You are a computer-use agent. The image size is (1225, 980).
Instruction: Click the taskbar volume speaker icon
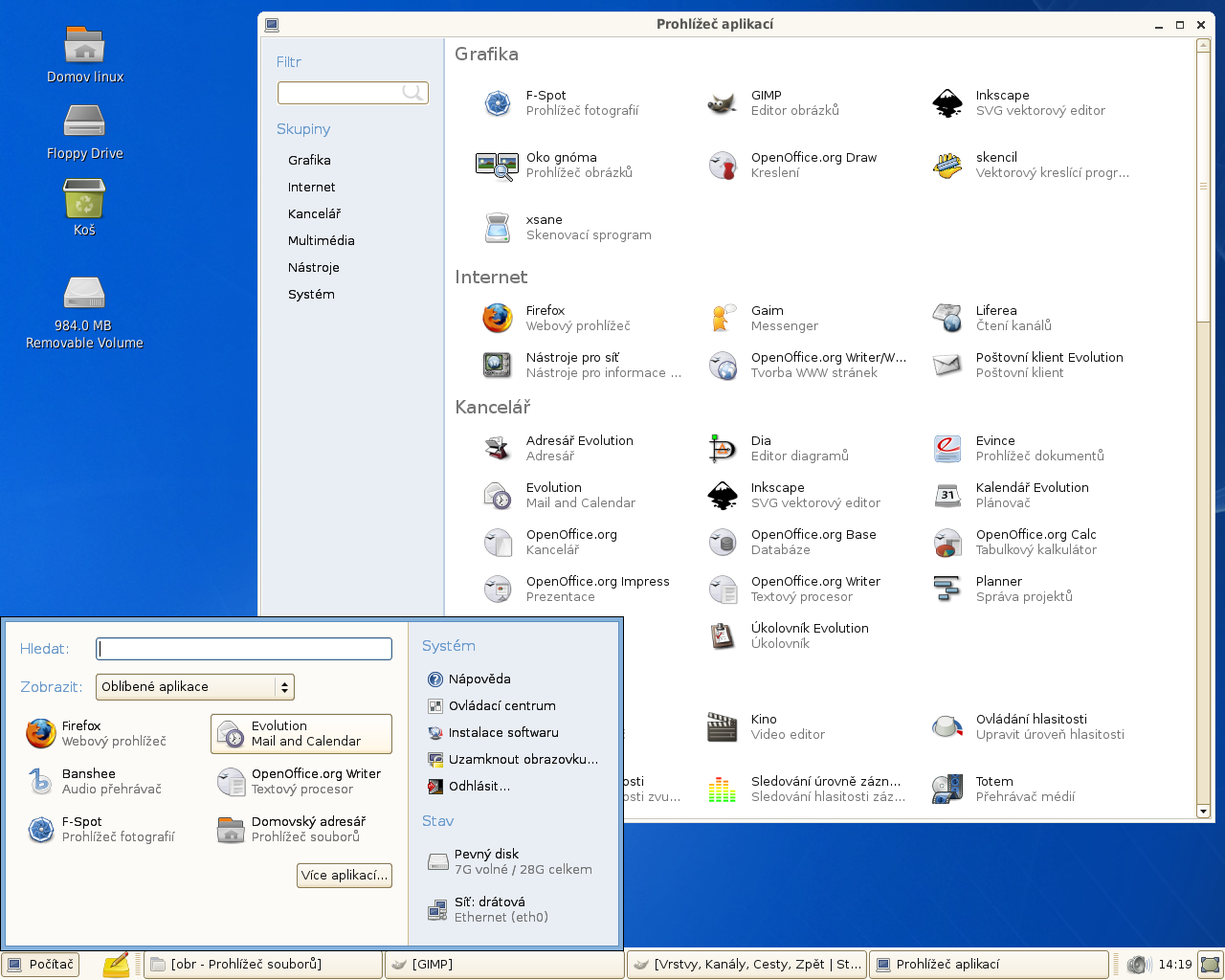(x=1138, y=964)
